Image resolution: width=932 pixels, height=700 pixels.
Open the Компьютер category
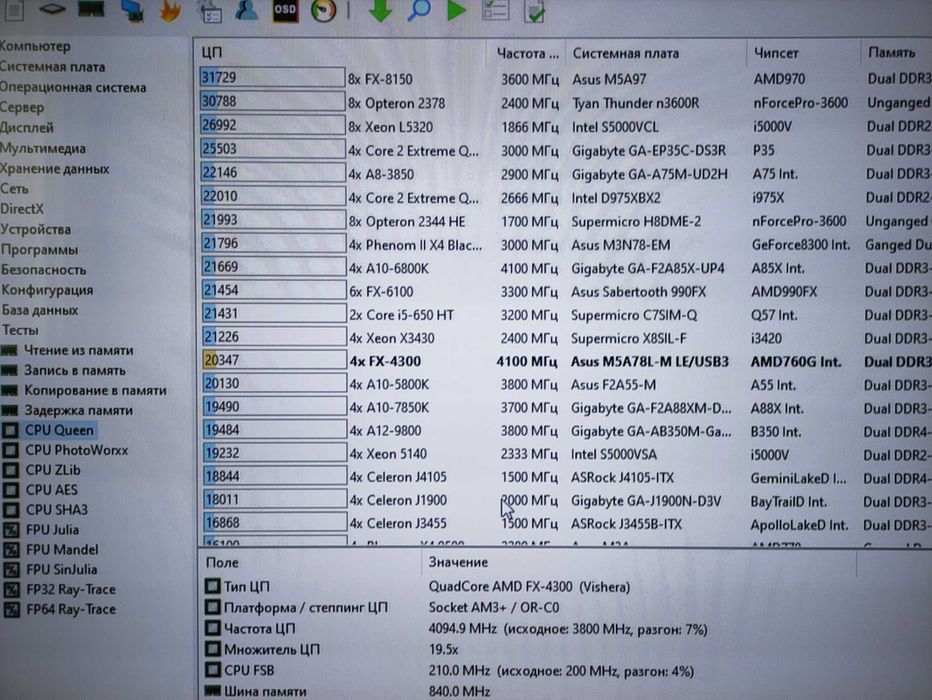click(x=35, y=46)
